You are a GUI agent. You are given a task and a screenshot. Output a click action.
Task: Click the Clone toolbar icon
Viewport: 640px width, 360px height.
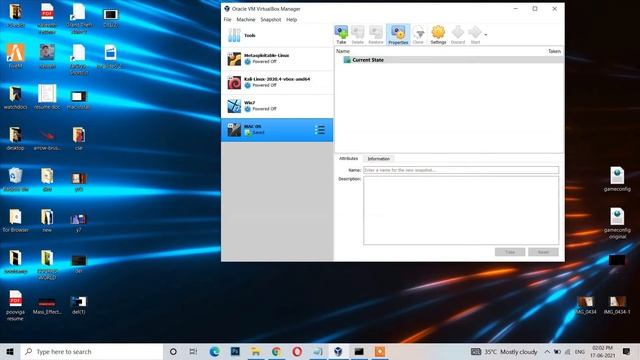click(418, 35)
